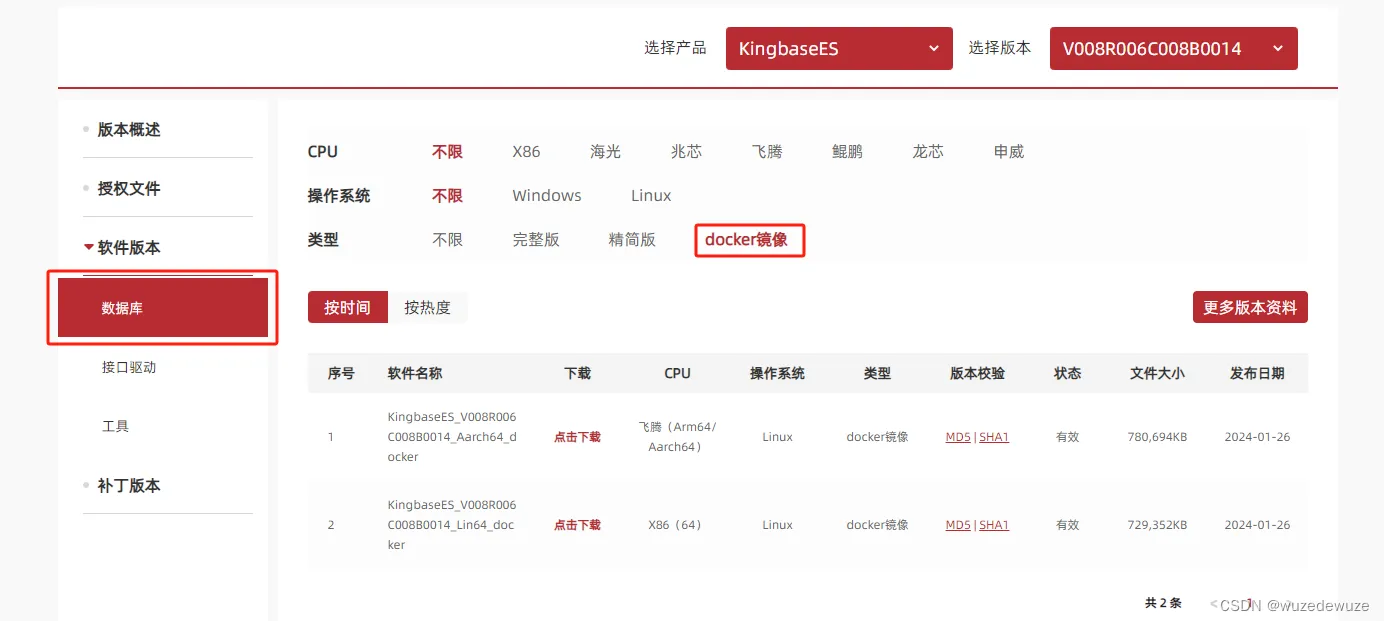The image size is (1384, 621).
Task: Click the KingbaseES_V008R006C008B0014_Aarch64_docker software name
Action: 452,437
